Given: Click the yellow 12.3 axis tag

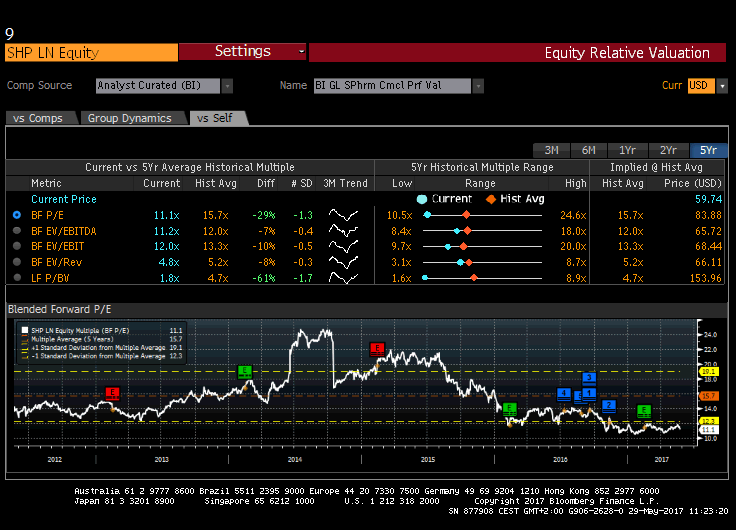Looking at the screenshot, I should coord(708,421).
